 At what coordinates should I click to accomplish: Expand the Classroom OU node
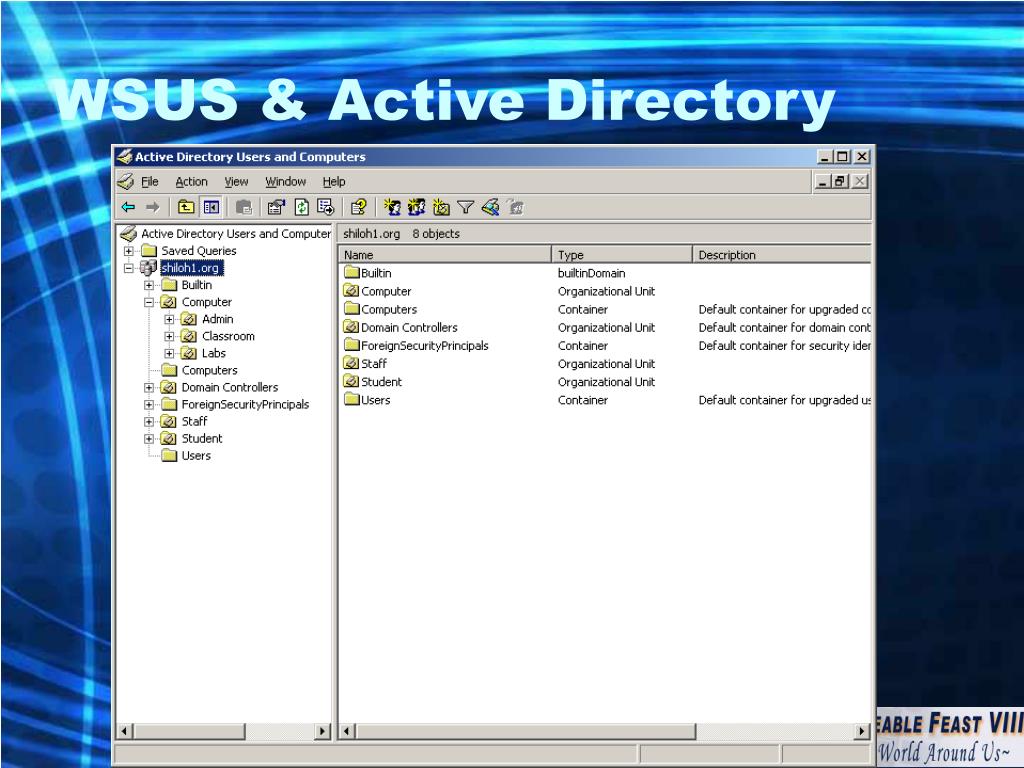pyautogui.click(x=169, y=336)
